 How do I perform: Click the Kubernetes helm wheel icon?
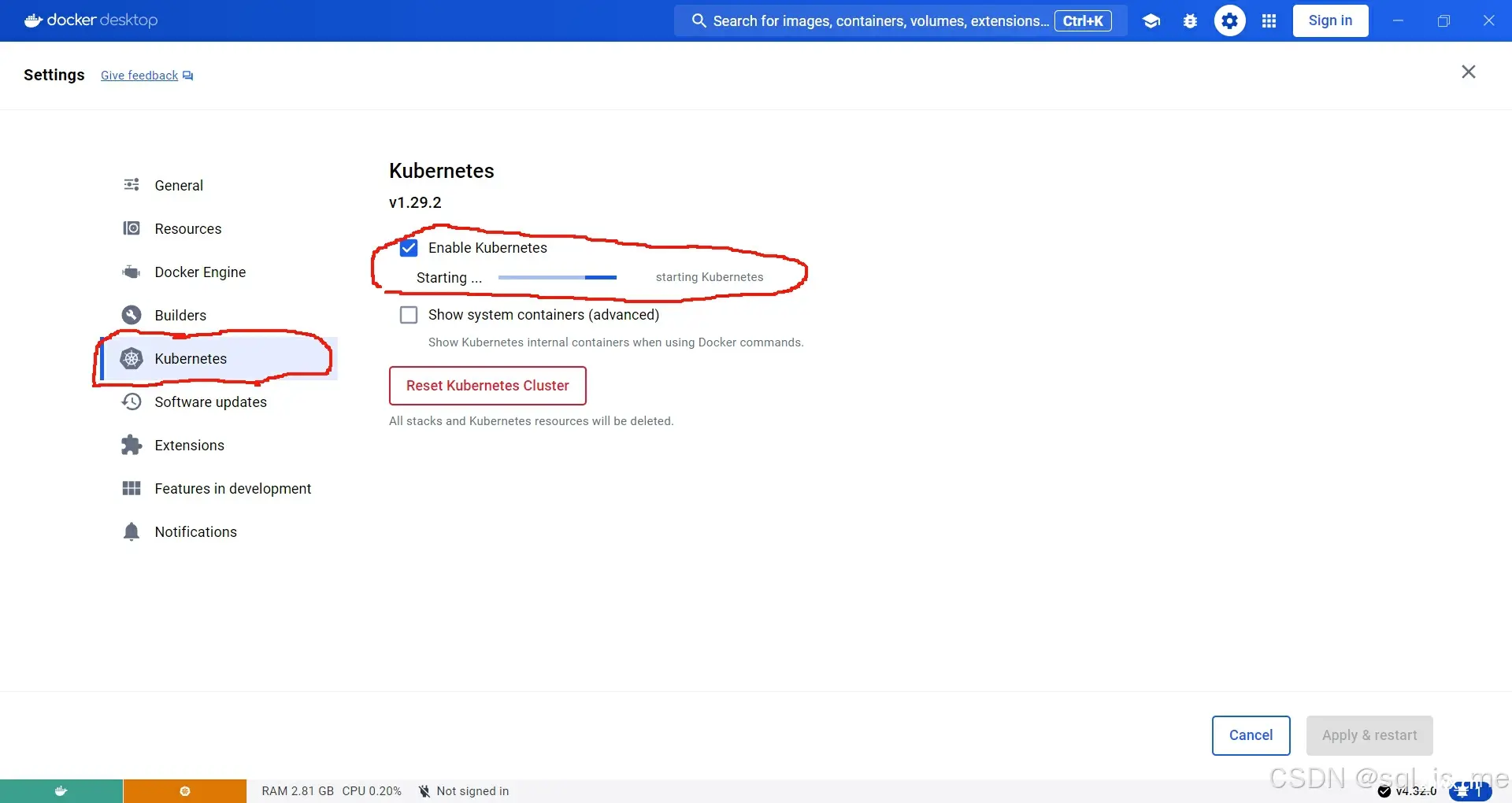point(132,358)
